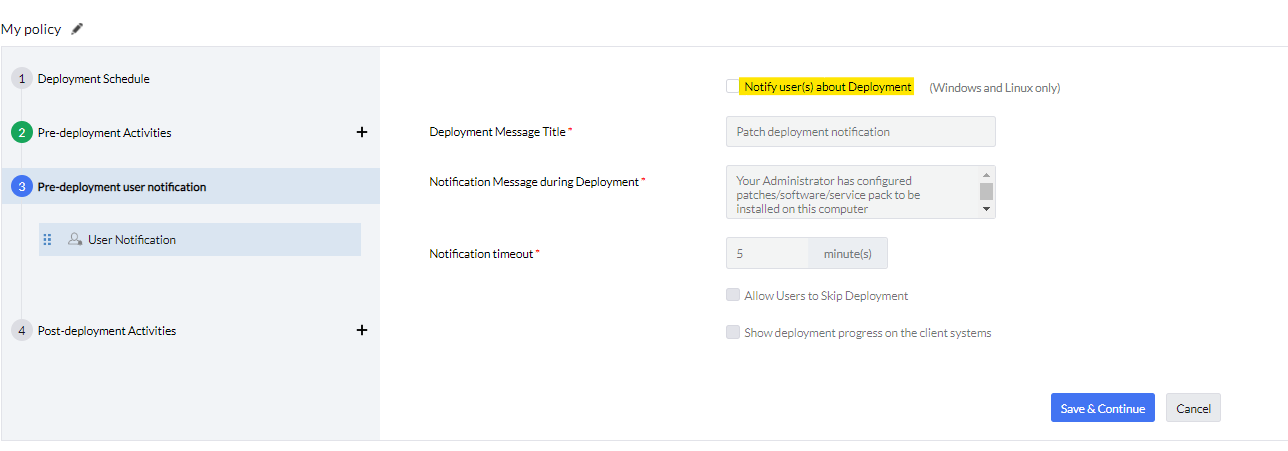Click the drag handle beside User Notification
Image resolution: width=1288 pixels, height=451 pixels.
tap(47, 240)
